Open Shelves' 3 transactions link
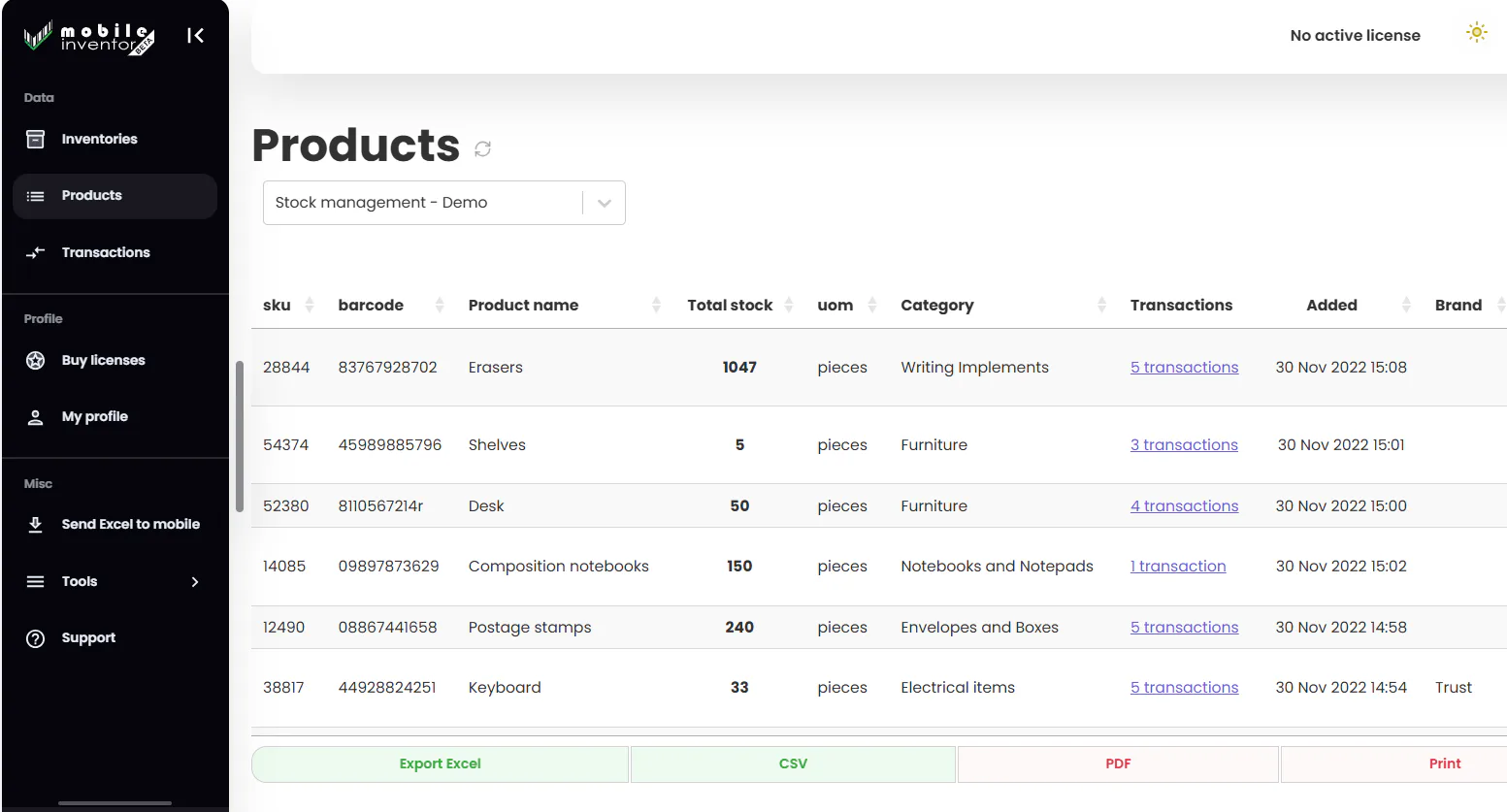The image size is (1507, 812). pyautogui.click(x=1184, y=445)
